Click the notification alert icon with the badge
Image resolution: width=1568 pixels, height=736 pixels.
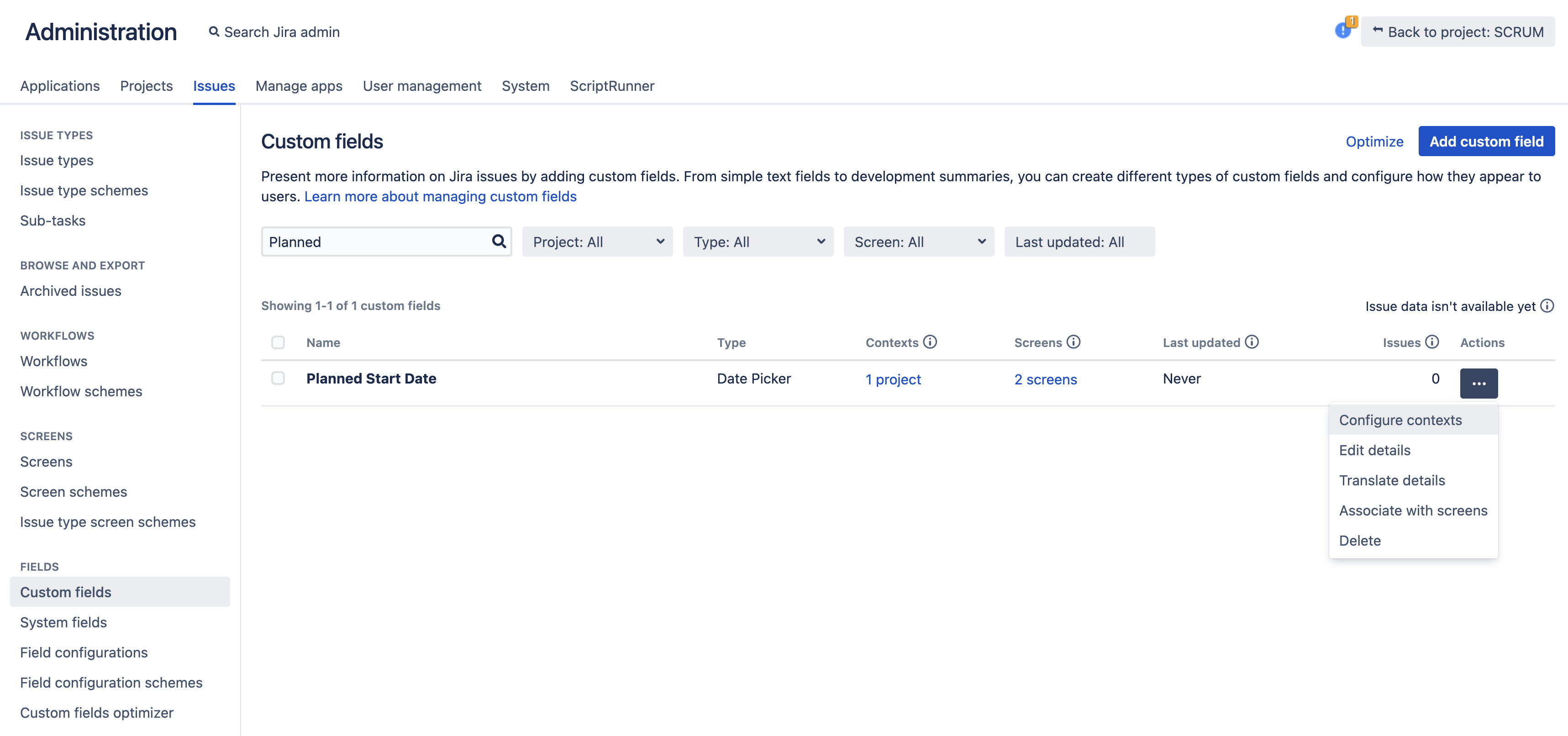1343,31
